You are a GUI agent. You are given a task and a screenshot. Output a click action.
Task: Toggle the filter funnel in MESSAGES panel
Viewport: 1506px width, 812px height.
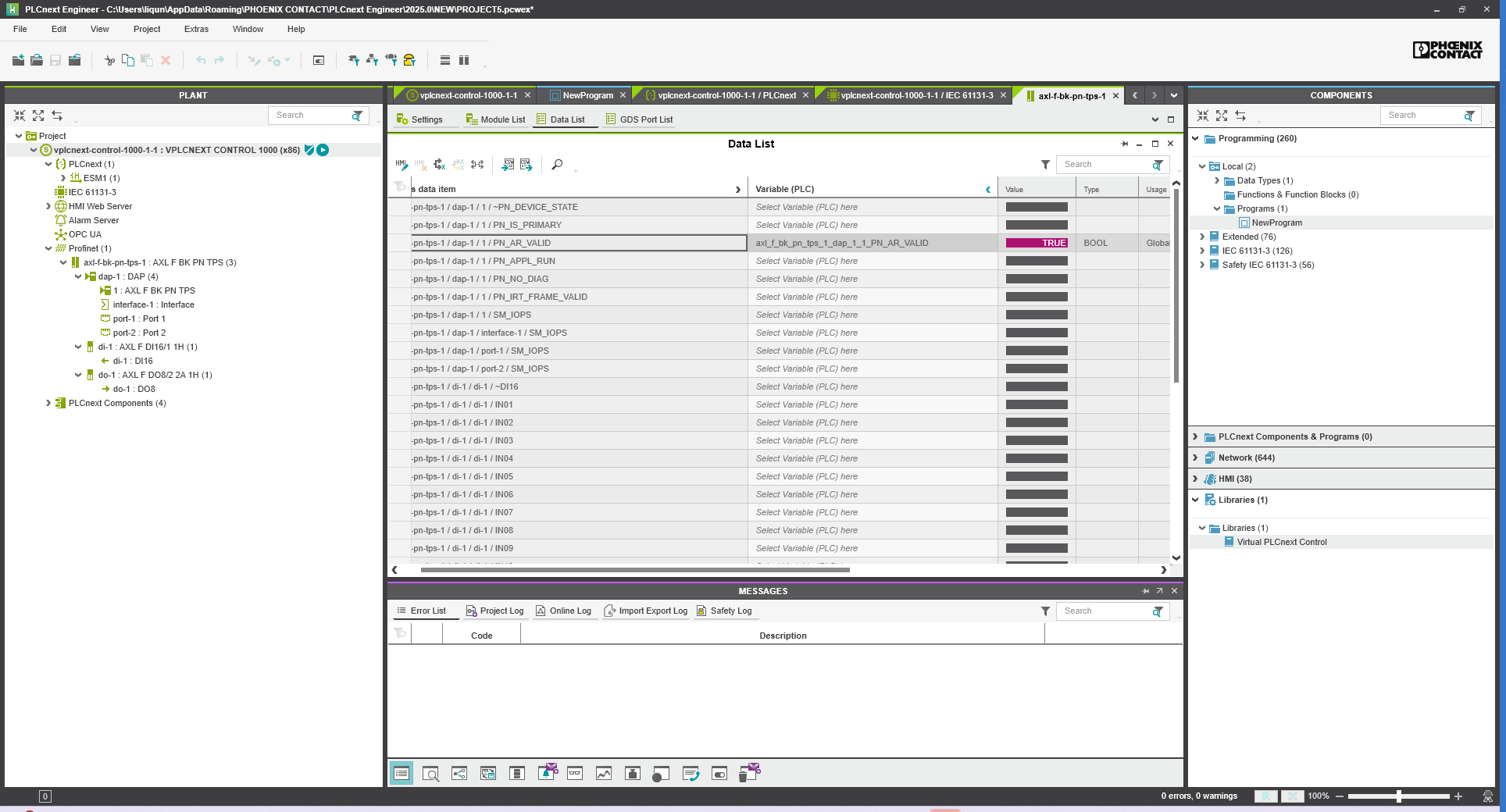click(x=1045, y=611)
